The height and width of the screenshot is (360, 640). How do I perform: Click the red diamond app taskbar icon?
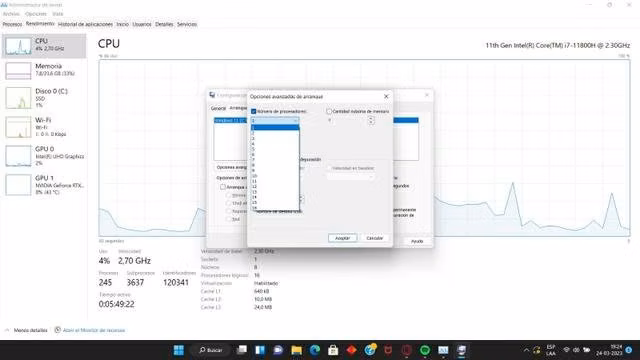click(x=351, y=350)
